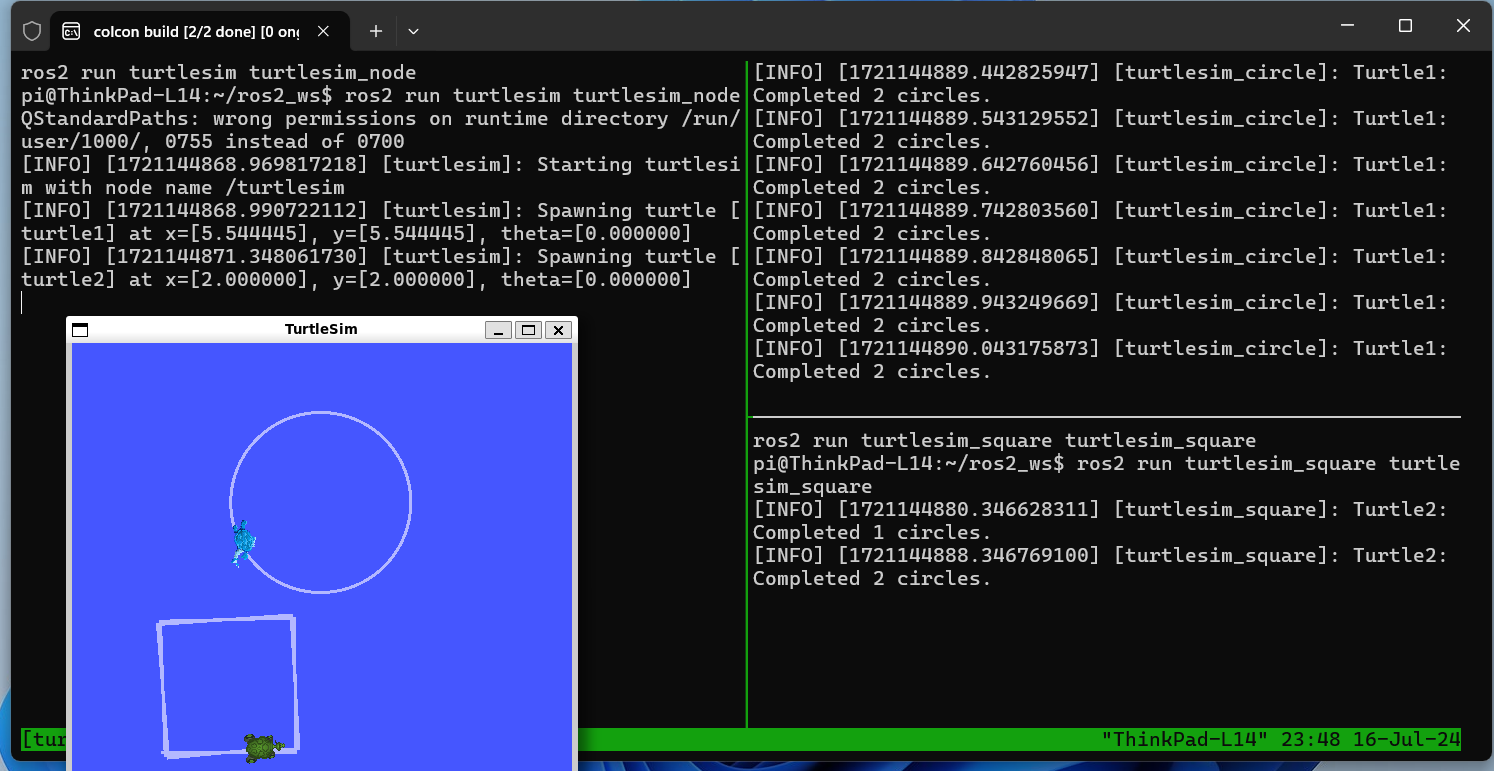This screenshot has height=771, width=1494.
Task: Expand the new tab profile dropdown chevron
Action: (x=413, y=31)
